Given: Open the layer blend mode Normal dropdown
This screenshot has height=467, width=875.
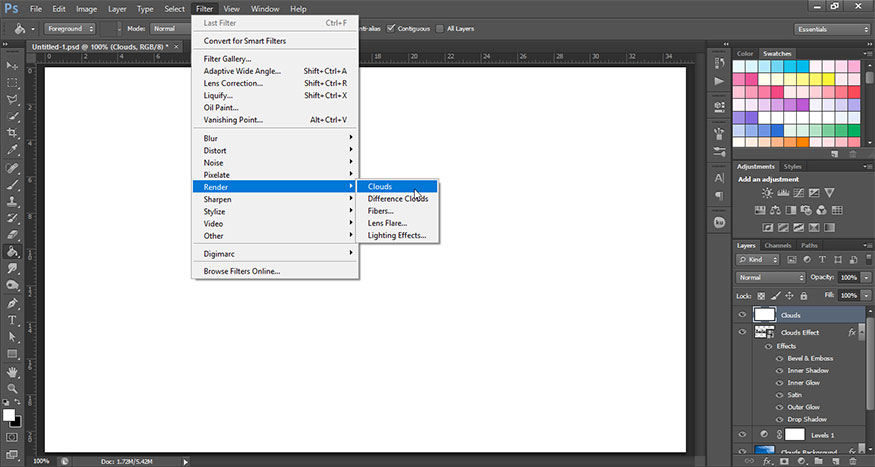Looking at the screenshot, I should 770,277.
